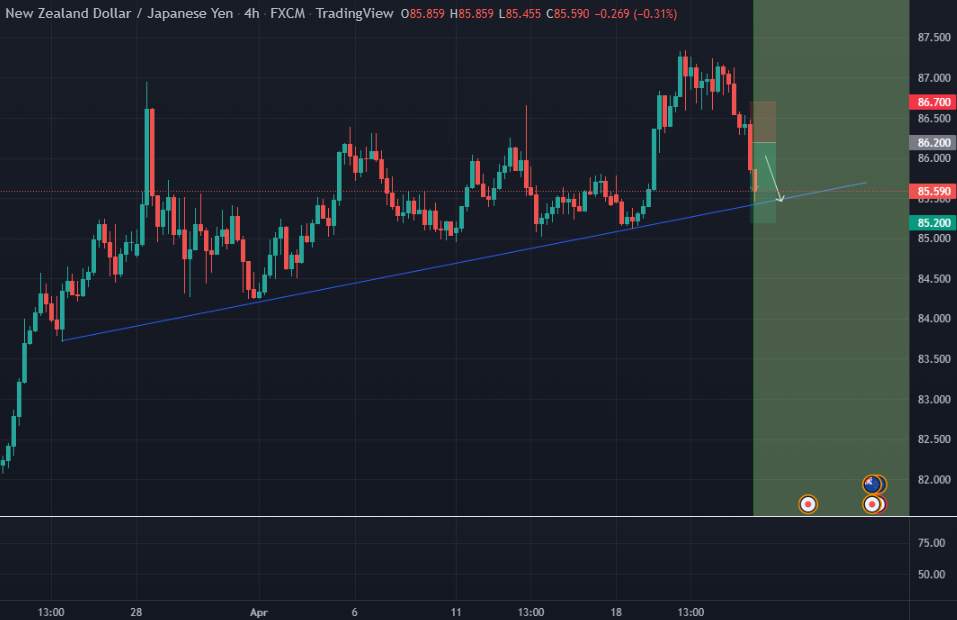Viewport: 957px width, 620px height.
Task: Click the 87.500 price axis label
Action: [934, 38]
